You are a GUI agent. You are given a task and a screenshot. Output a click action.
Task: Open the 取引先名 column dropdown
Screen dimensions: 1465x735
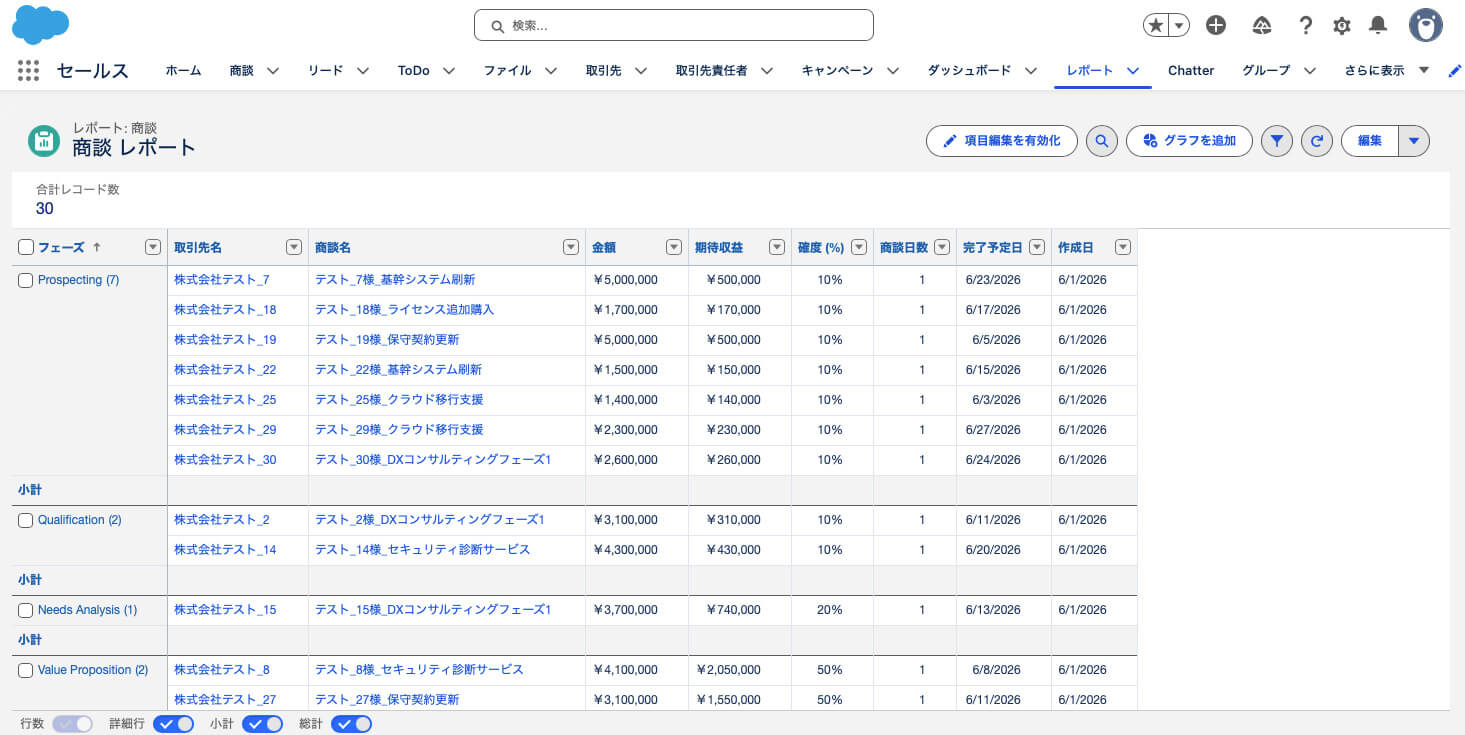[x=294, y=247]
